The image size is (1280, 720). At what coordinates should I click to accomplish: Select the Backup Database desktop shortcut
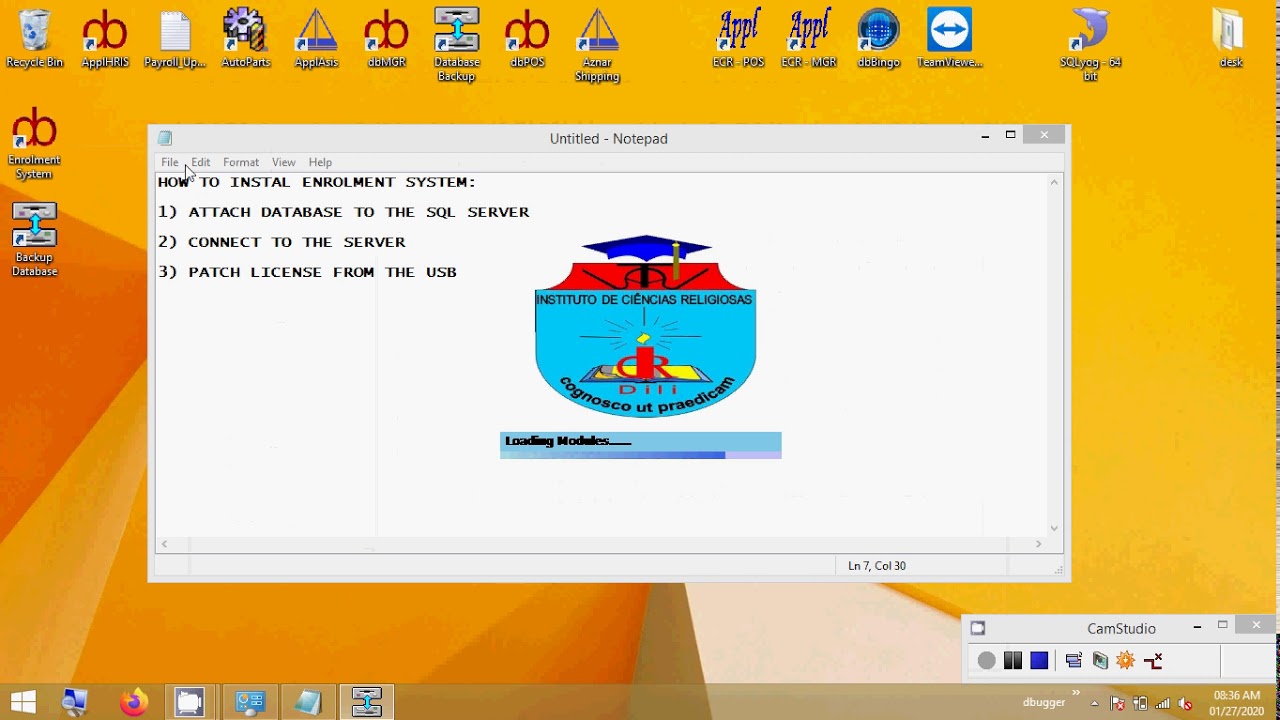(x=34, y=240)
